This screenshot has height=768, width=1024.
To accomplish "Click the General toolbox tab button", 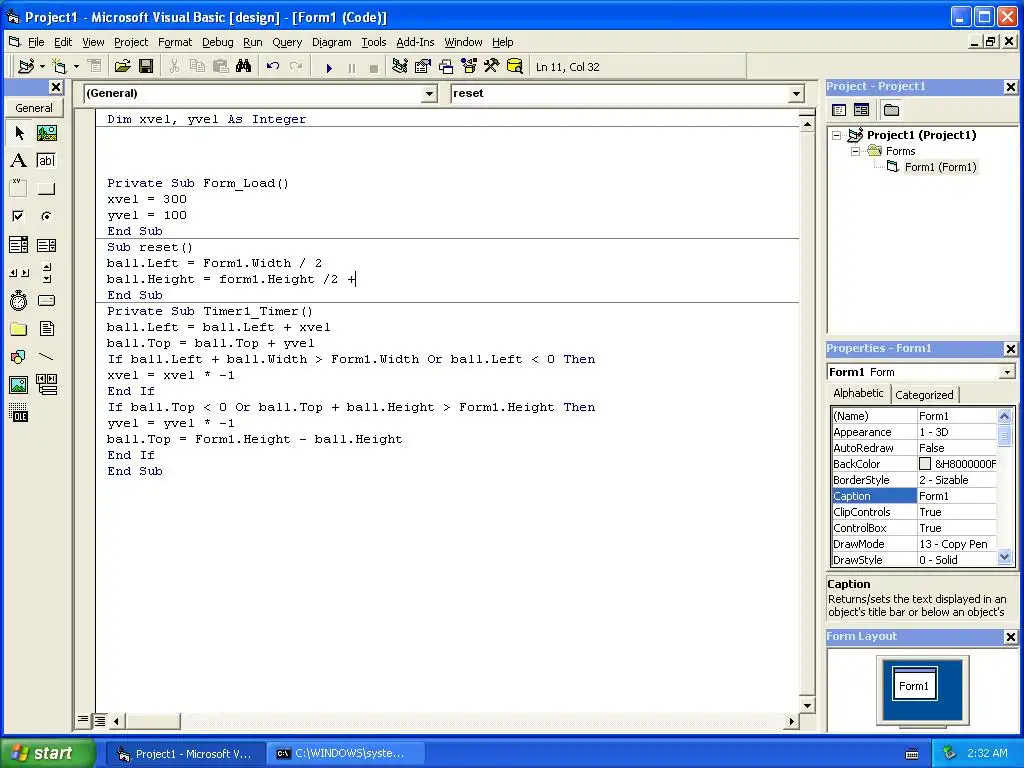I will point(34,108).
